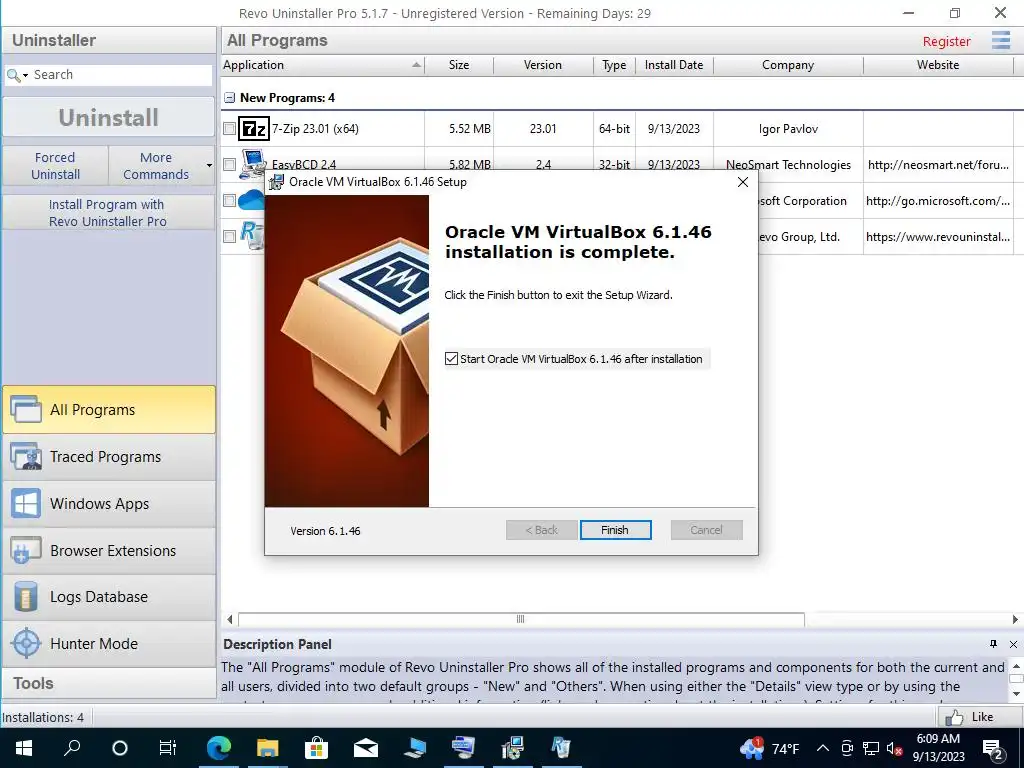
Task: Switch to Windows Apps view
Action: click(109, 504)
